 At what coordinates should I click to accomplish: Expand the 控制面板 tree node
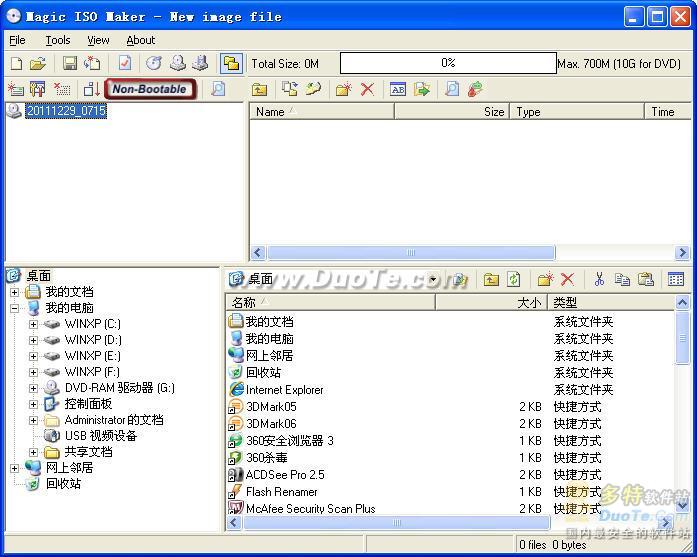(x=33, y=404)
